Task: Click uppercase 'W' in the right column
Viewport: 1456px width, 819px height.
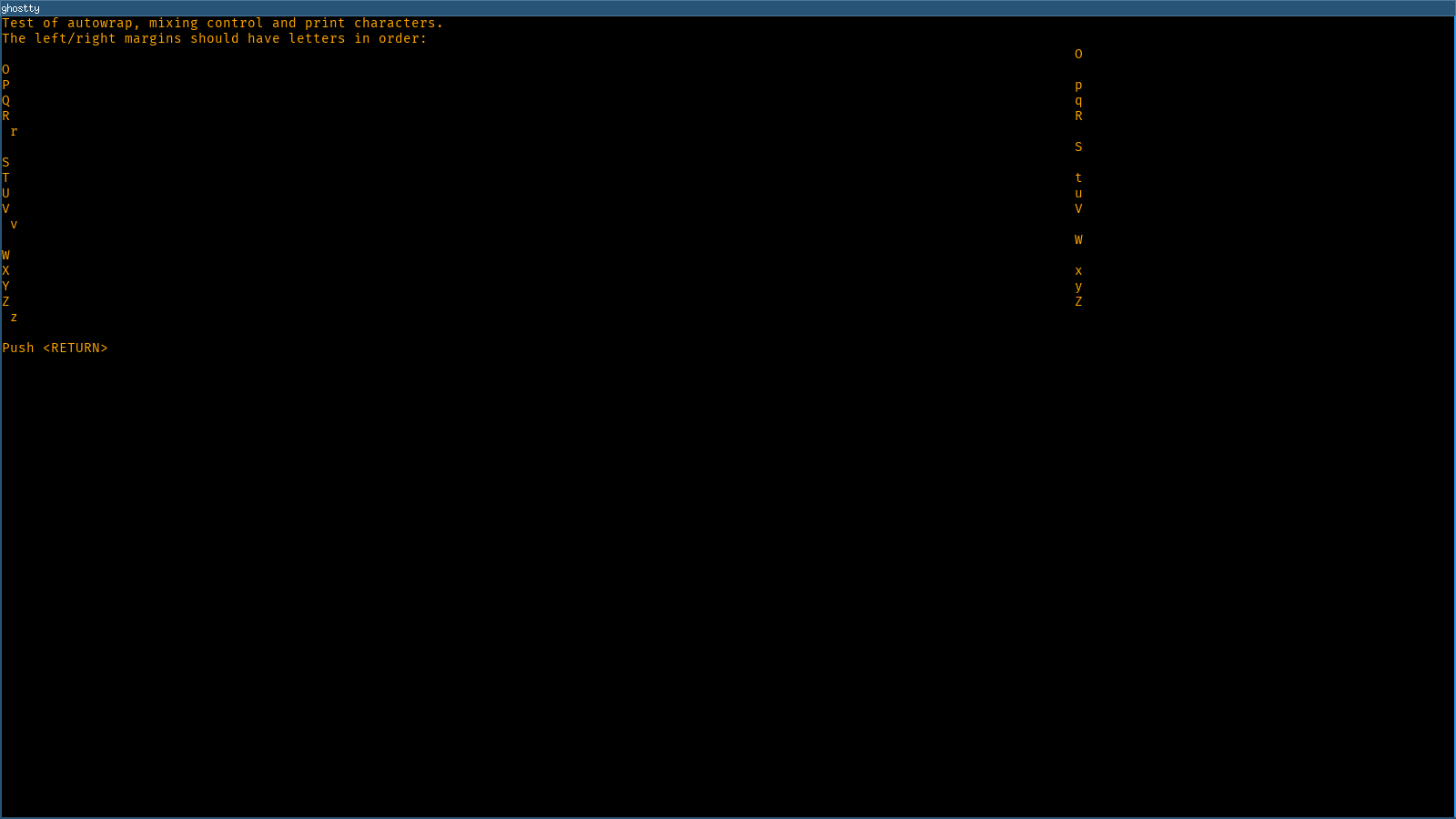Action: [x=1078, y=239]
